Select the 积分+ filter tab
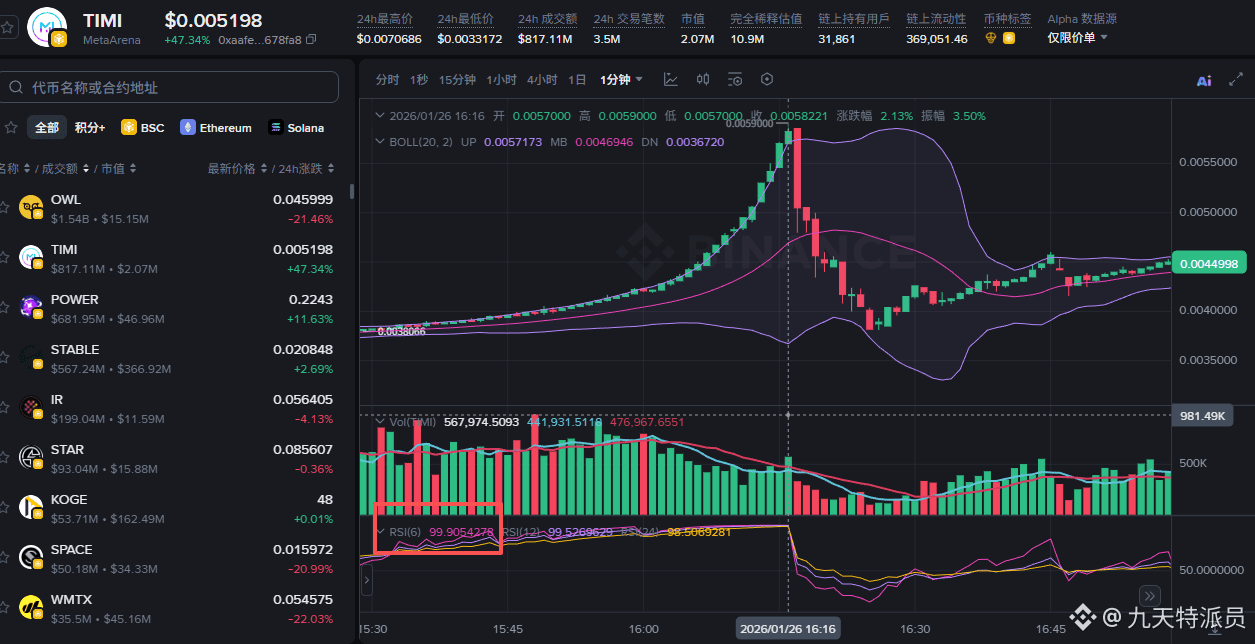This screenshot has height=644, width=1255. (x=90, y=127)
